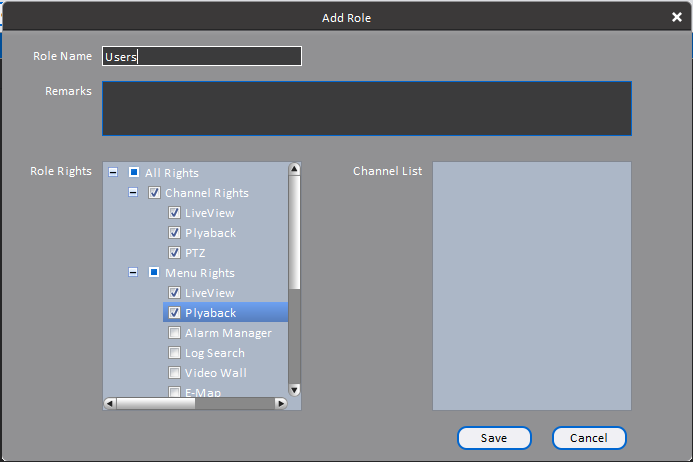Click the horizontal scroll right arrow
Image resolution: width=693 pixels, height=462 pixels.
[281, 403]
